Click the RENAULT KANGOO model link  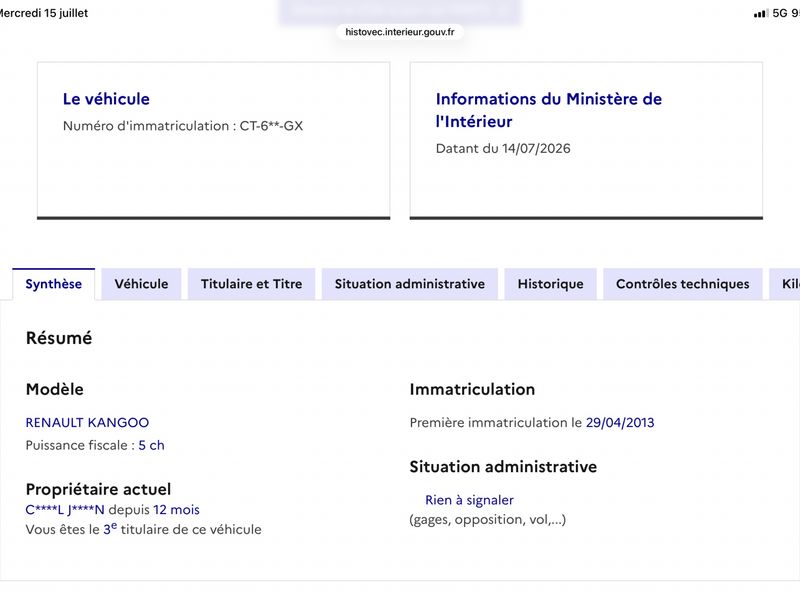pos(87,422)
